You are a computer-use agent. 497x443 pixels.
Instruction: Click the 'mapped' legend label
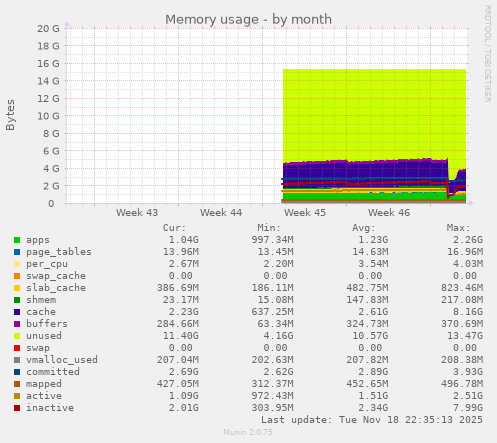coord(44,384)
